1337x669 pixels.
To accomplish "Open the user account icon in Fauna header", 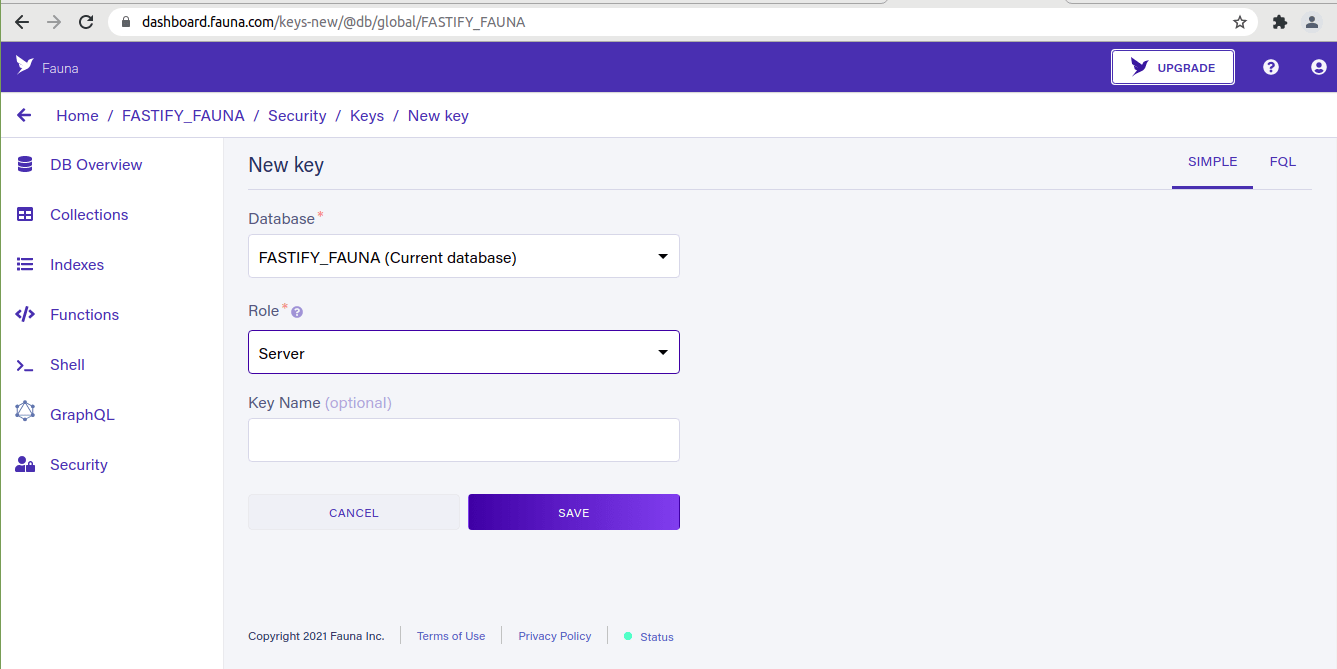I will click(1319, 67).
